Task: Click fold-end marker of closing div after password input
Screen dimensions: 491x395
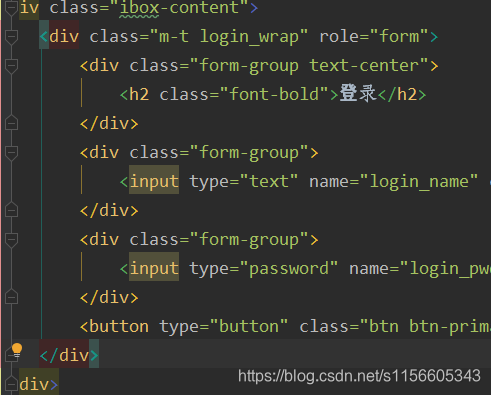Action: click(12, 297)
